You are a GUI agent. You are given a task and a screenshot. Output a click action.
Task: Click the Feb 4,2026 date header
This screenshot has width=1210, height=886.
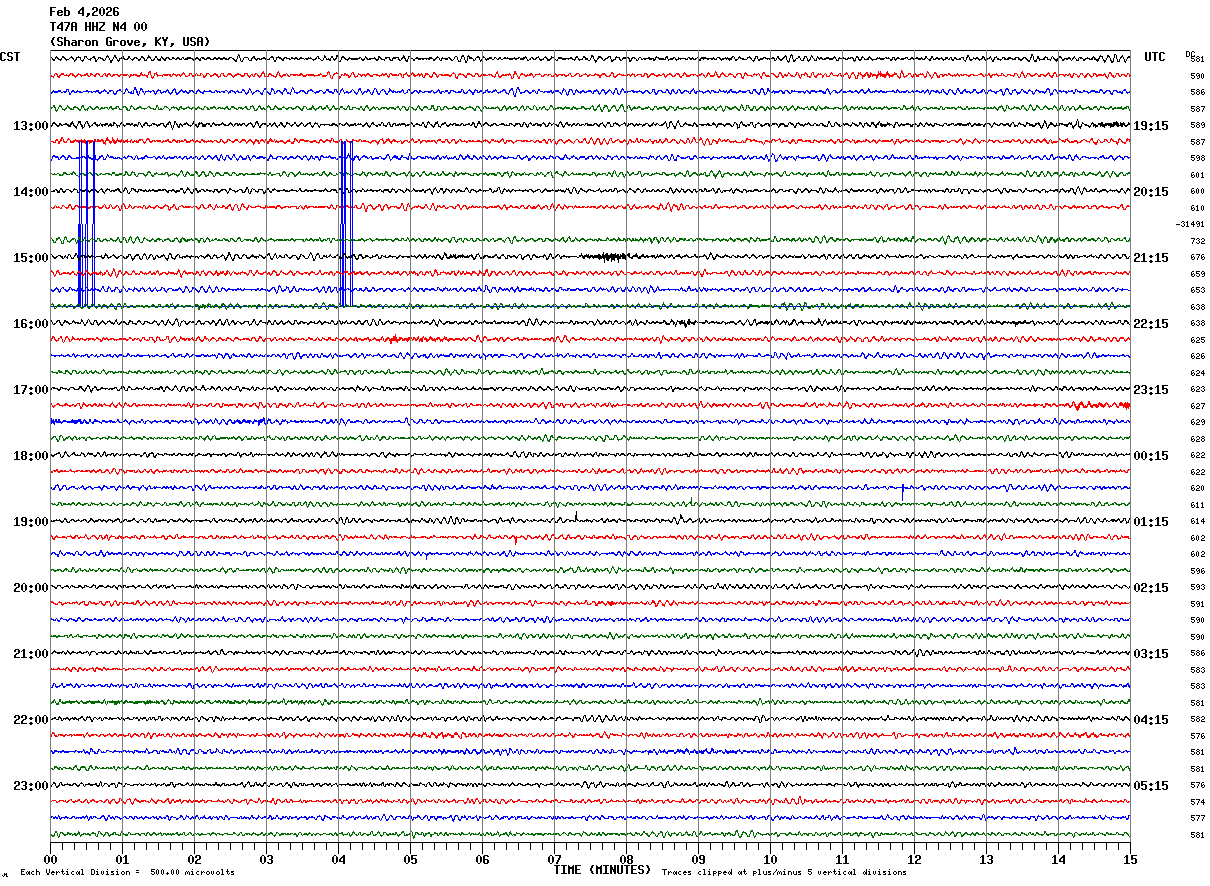pos(84,12)
